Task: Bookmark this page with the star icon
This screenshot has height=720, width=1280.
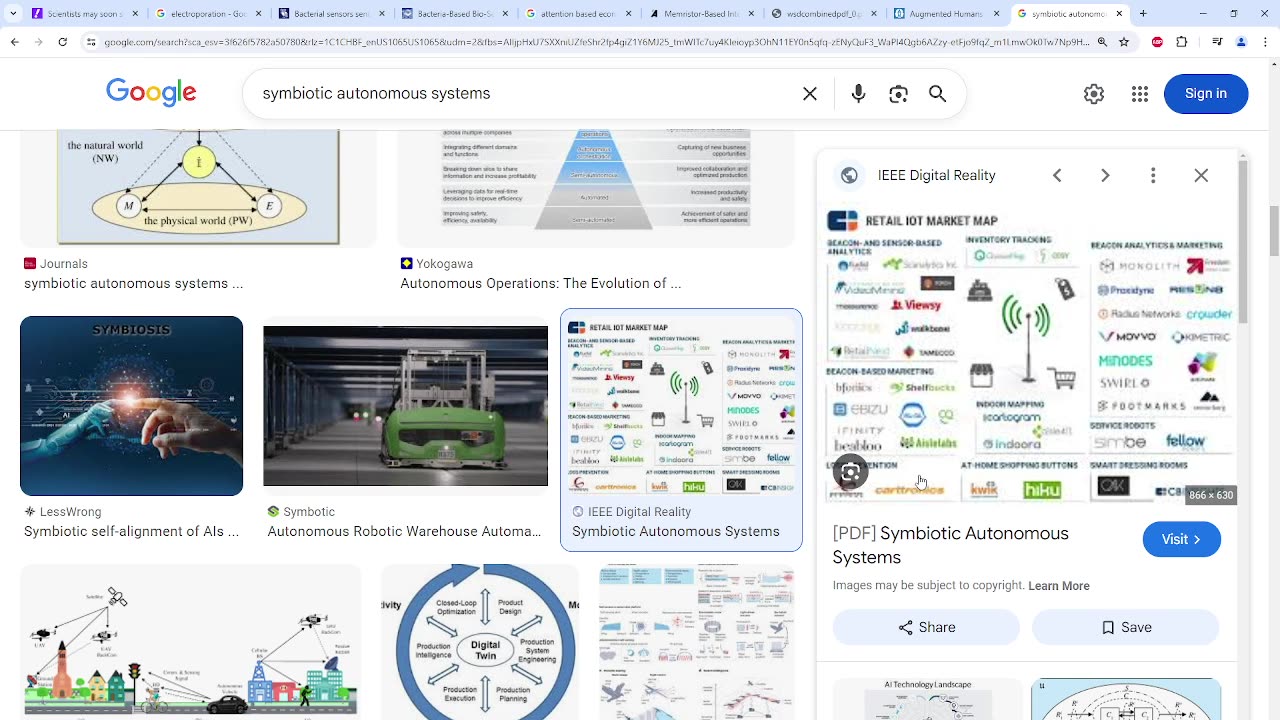Action: tap(1124, 42)
